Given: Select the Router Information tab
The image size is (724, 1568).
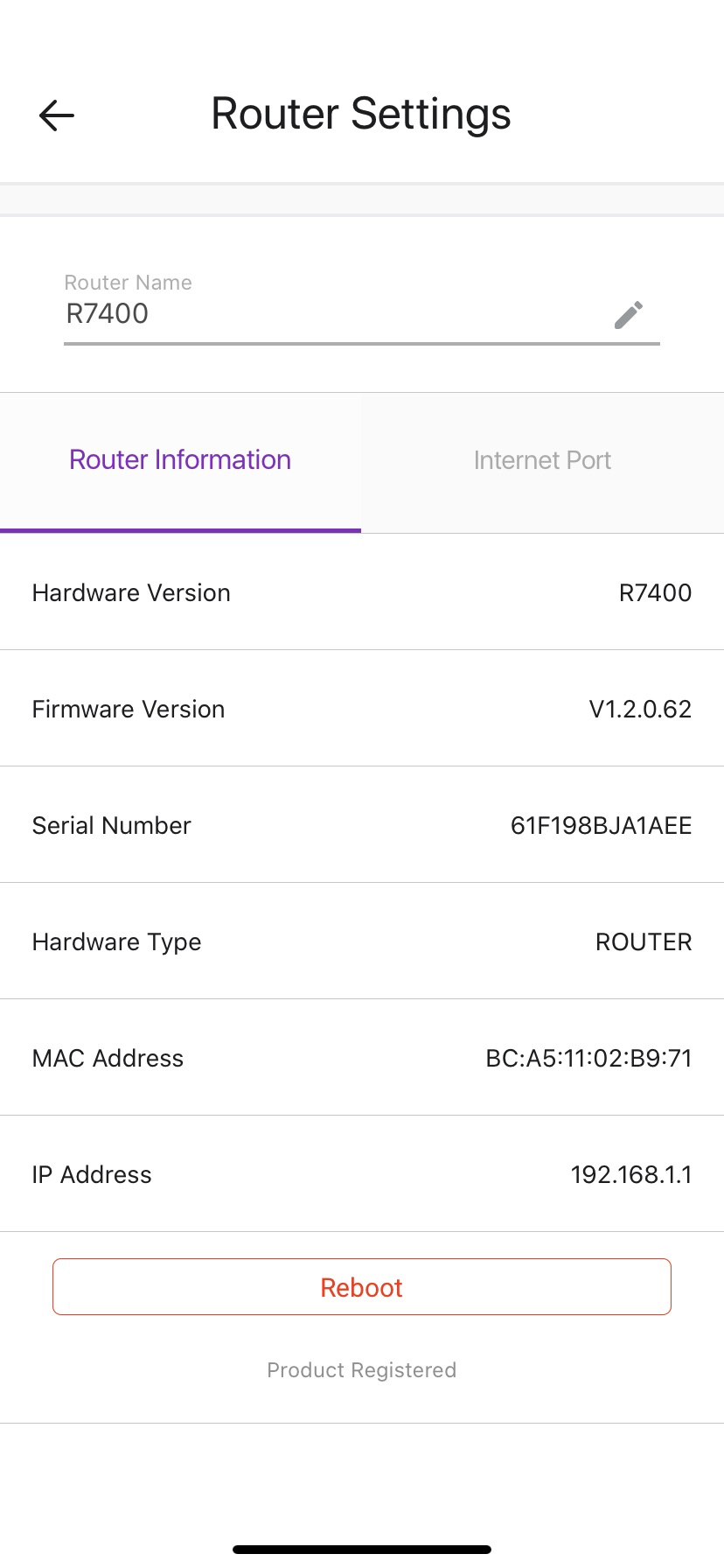Looking at the screenshot, I should [x=180, y=459].
